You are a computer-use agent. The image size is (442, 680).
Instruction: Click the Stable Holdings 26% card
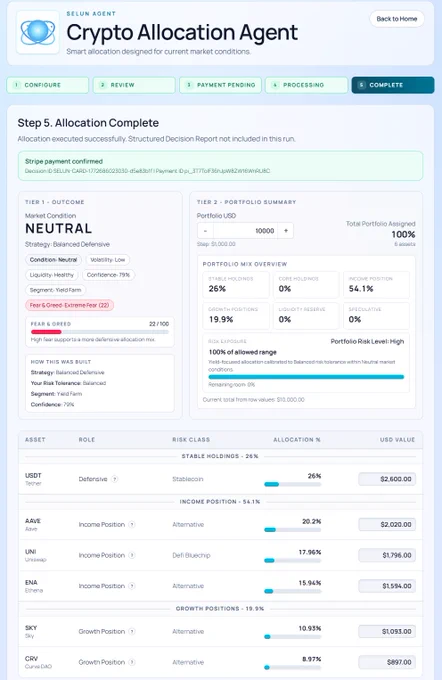click(x=236, y=284)
